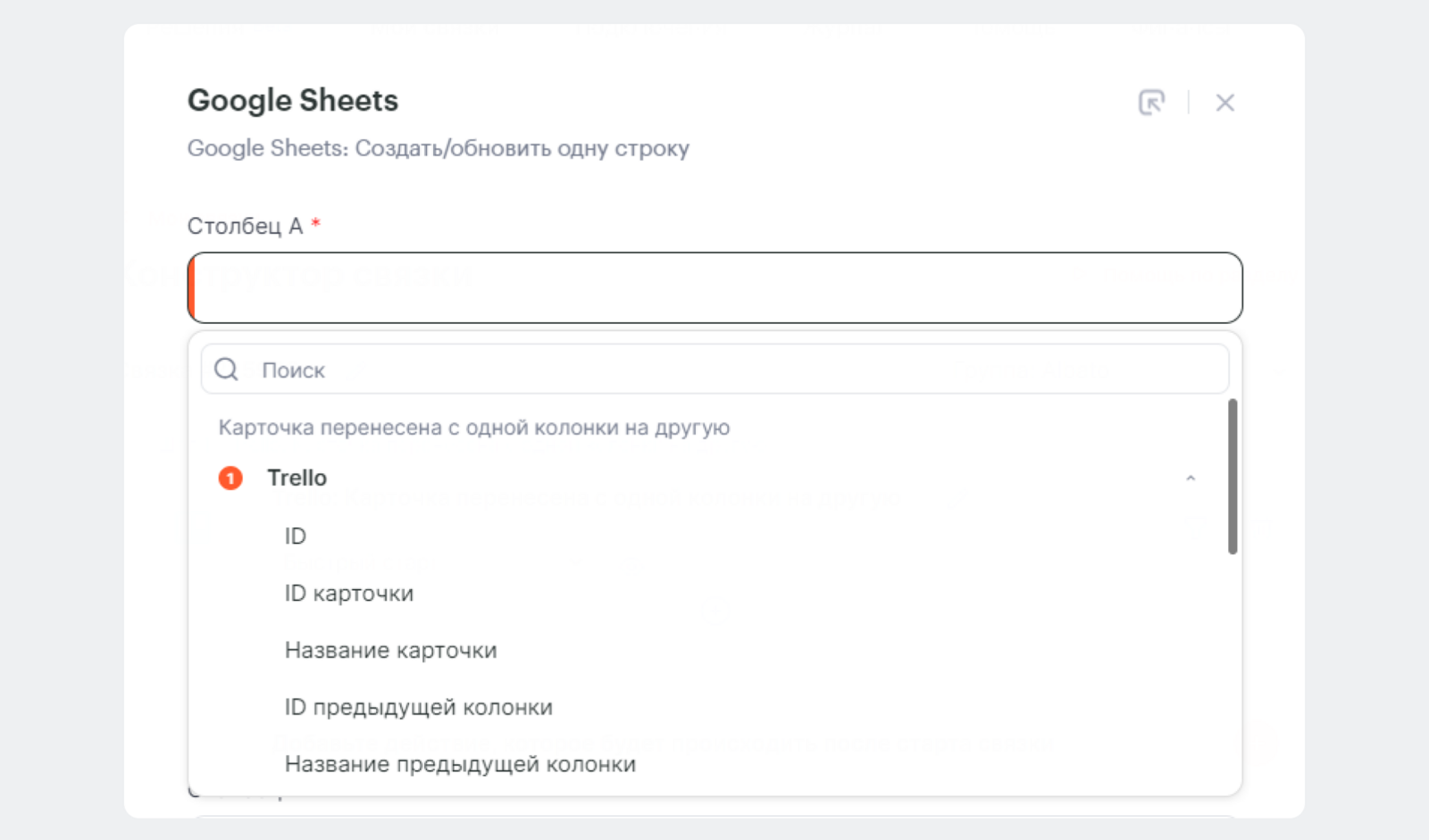Click the orange step 1 badge

click(x=230, y=478)
